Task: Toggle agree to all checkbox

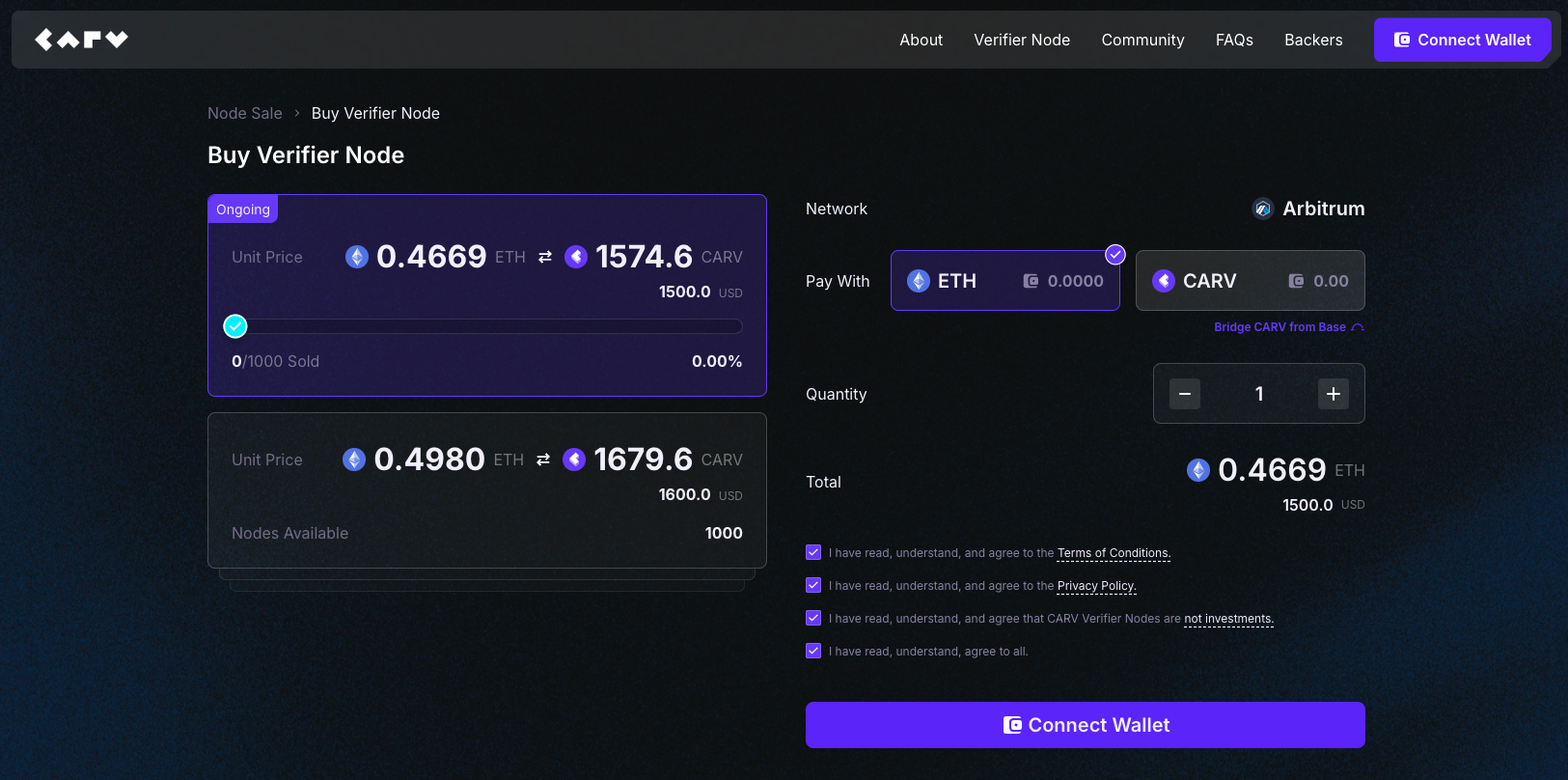Action: tap(813, 651)
